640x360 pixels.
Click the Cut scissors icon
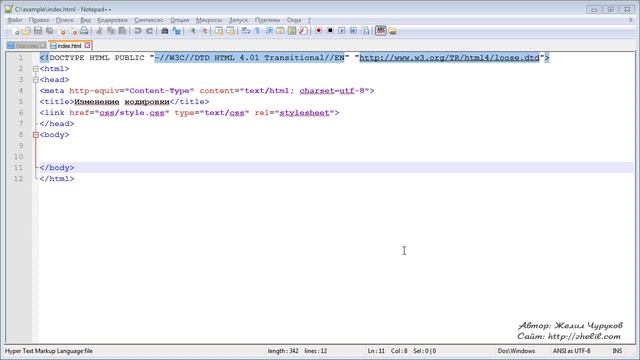tap(99, 31)
